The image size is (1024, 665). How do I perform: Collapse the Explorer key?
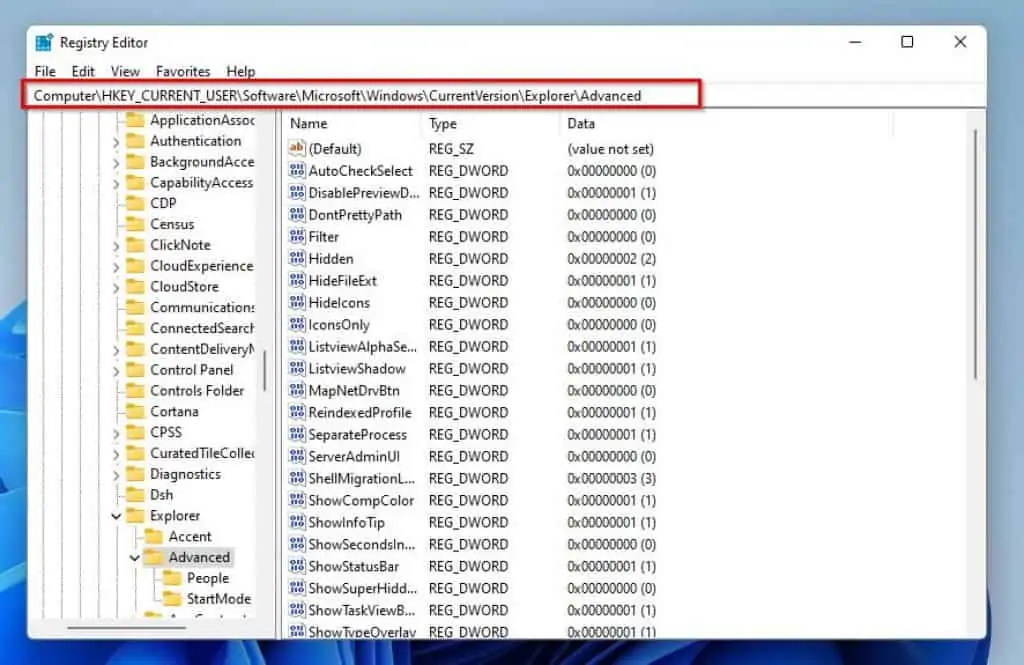click(x=117, y=516)
